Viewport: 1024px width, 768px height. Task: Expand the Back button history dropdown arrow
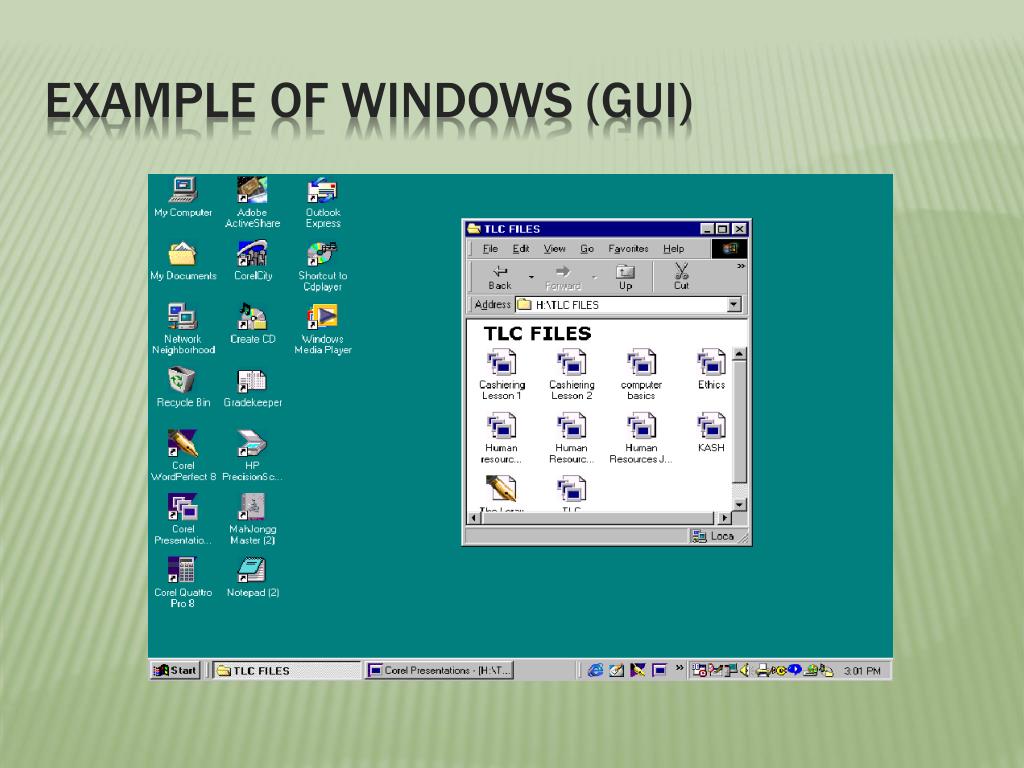[x=531, y=277]
